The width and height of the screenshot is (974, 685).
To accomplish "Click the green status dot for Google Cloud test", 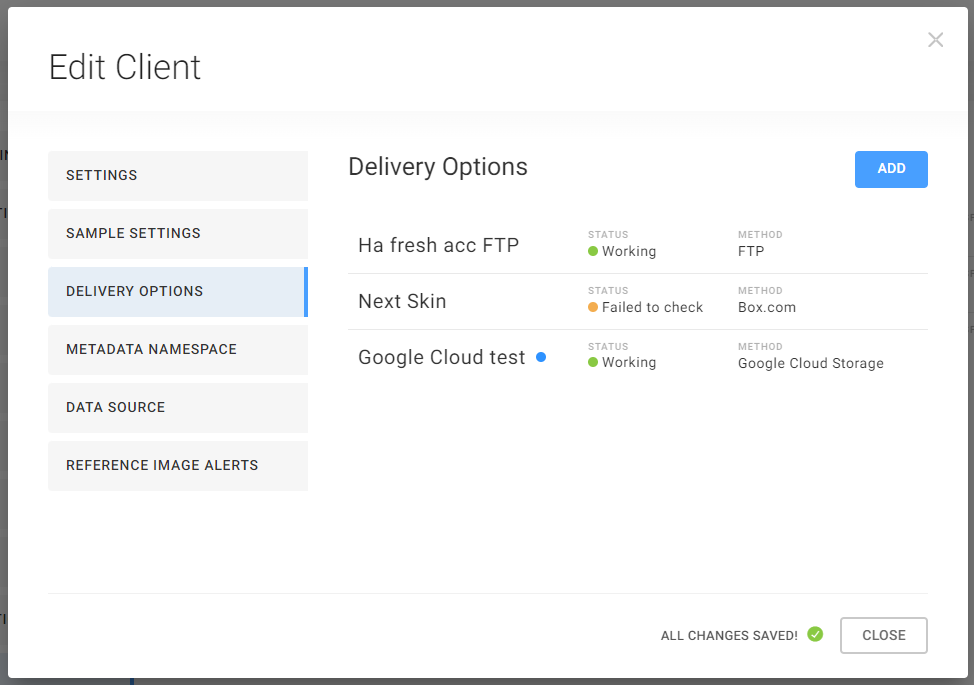I will pos(593,363).
